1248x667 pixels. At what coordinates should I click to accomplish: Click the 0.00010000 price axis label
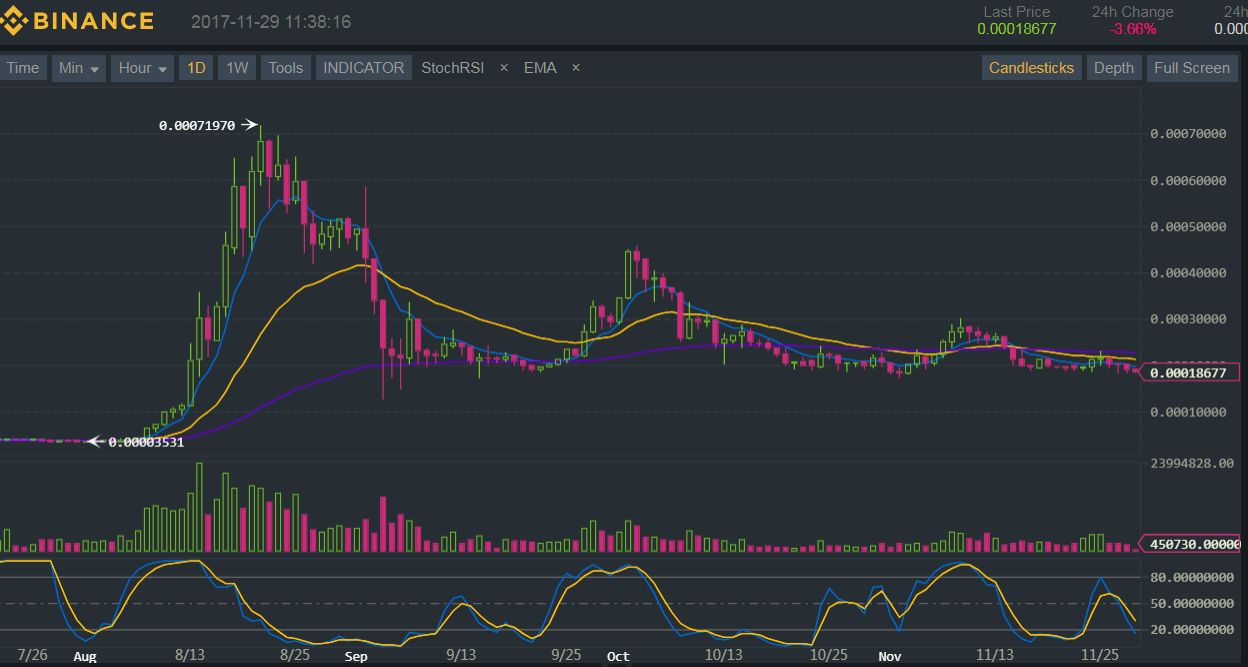click(x=1189, y=412)
